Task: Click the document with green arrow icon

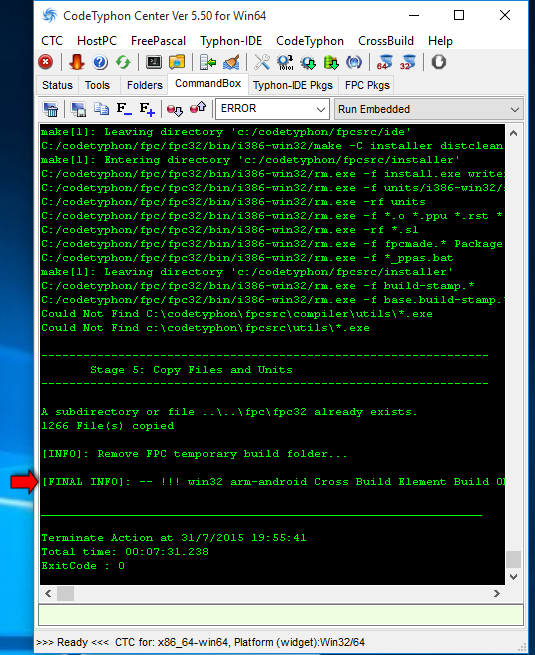Action: pyautogui.click(x=208, y=62)
